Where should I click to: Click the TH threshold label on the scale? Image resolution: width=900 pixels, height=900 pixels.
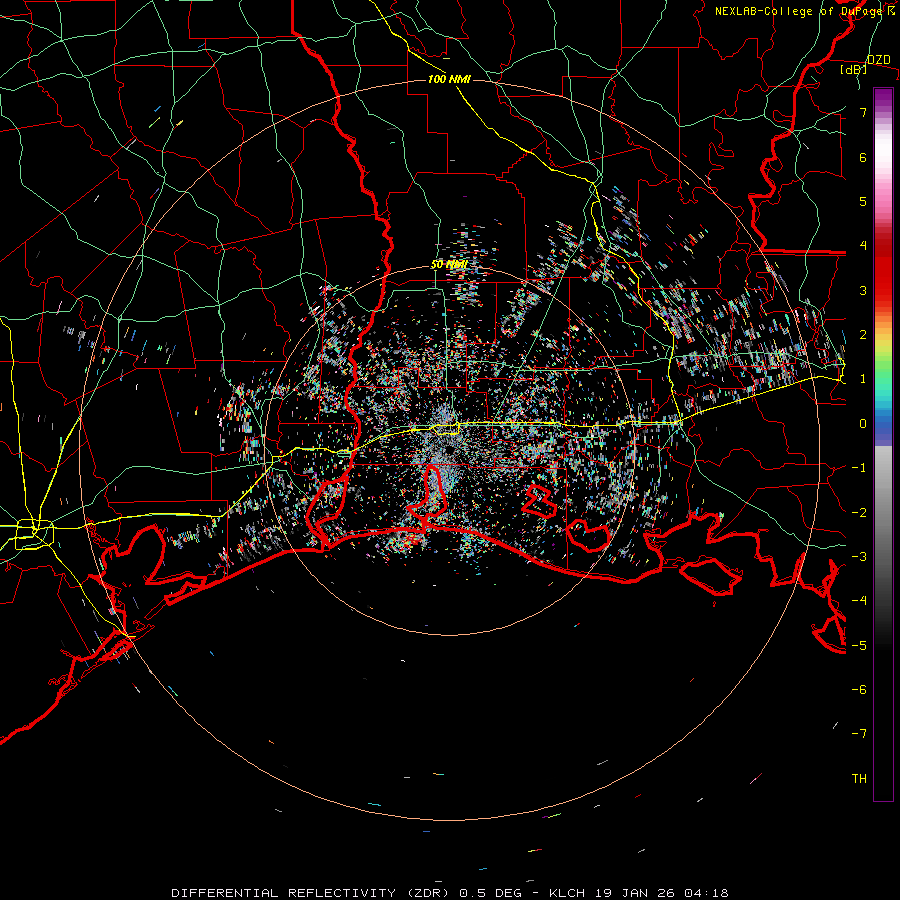coord(859,779)
